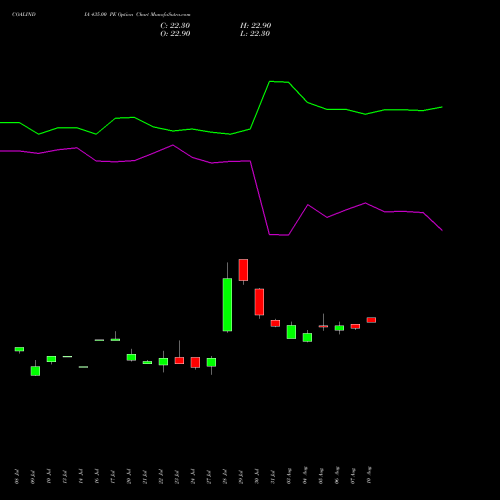The image size is (500, 500).
Task: Select the small red candle on 31 Jul
Action: click(275, 323)
